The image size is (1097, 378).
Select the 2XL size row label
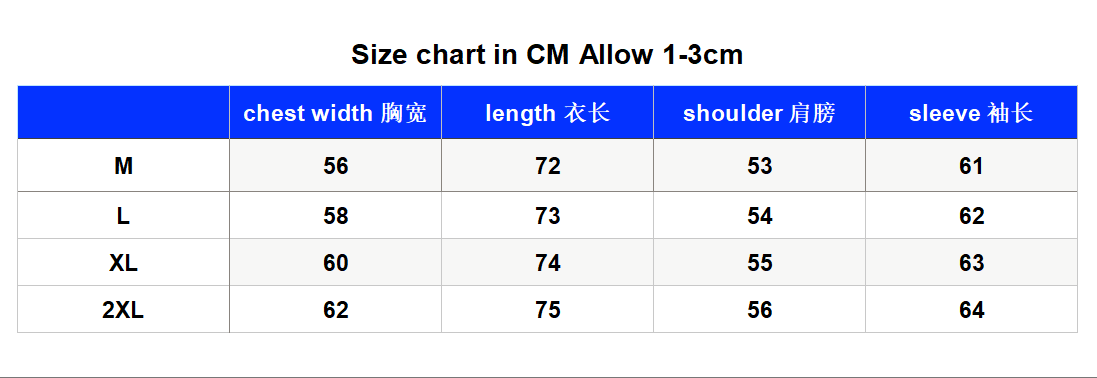tap(123, 310)
